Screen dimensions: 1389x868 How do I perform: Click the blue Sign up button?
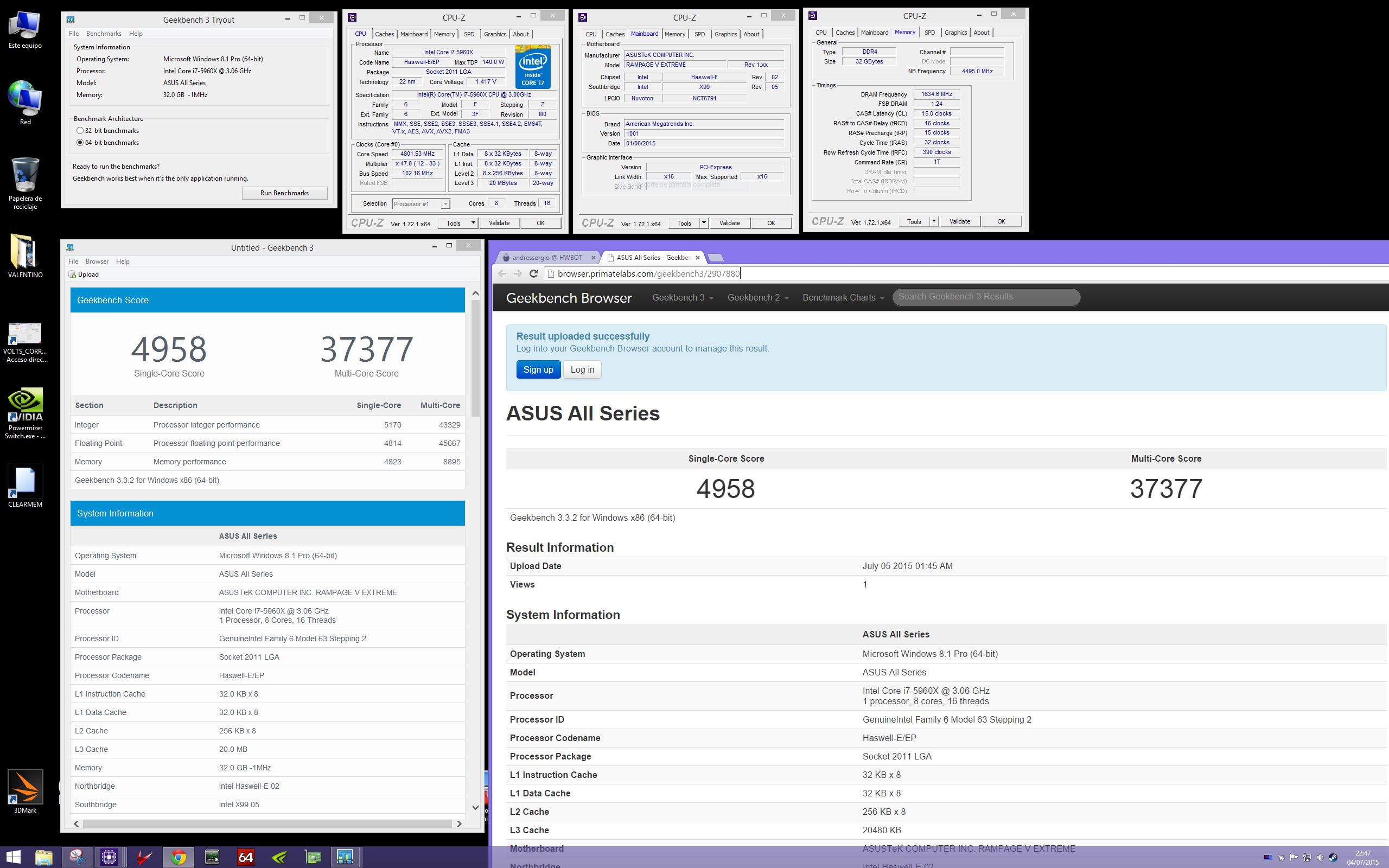(x=538, y=369)
